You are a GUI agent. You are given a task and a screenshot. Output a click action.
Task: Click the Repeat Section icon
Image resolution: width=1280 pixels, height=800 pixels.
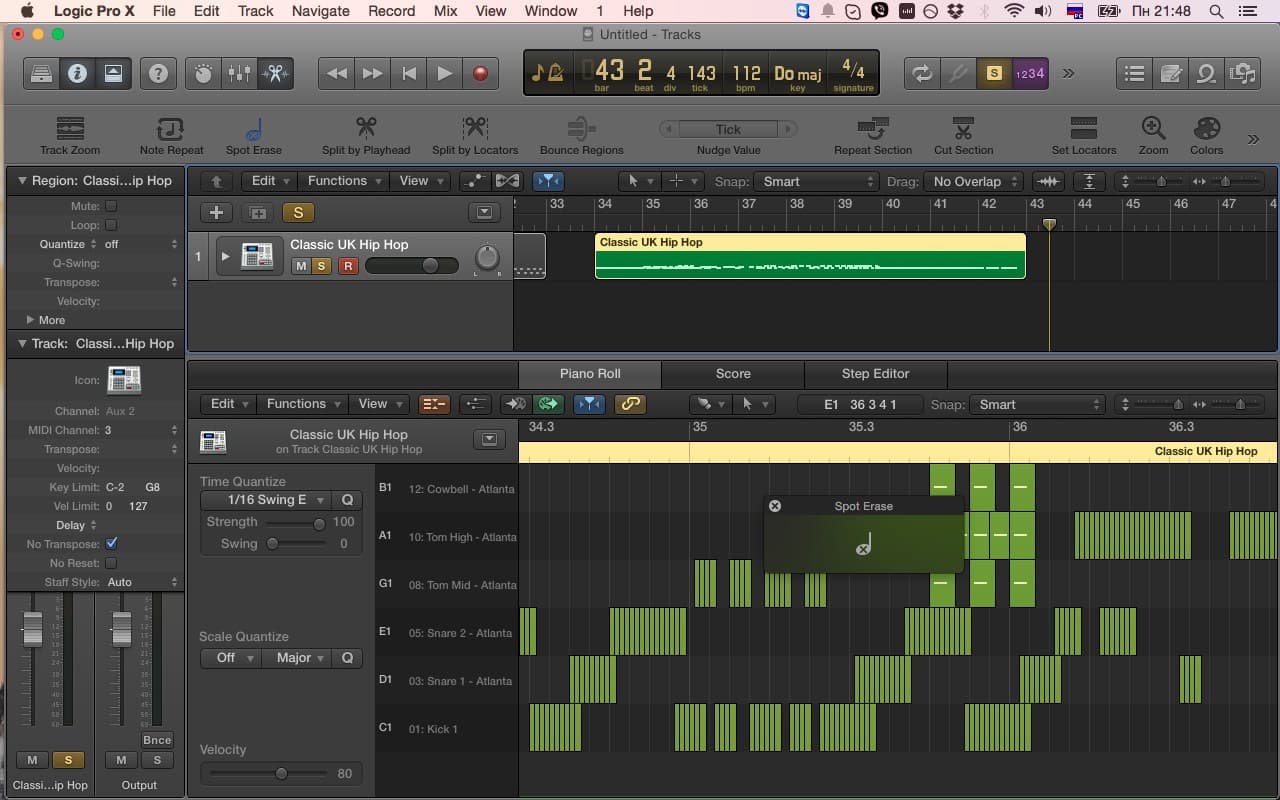tap(873, 129)
